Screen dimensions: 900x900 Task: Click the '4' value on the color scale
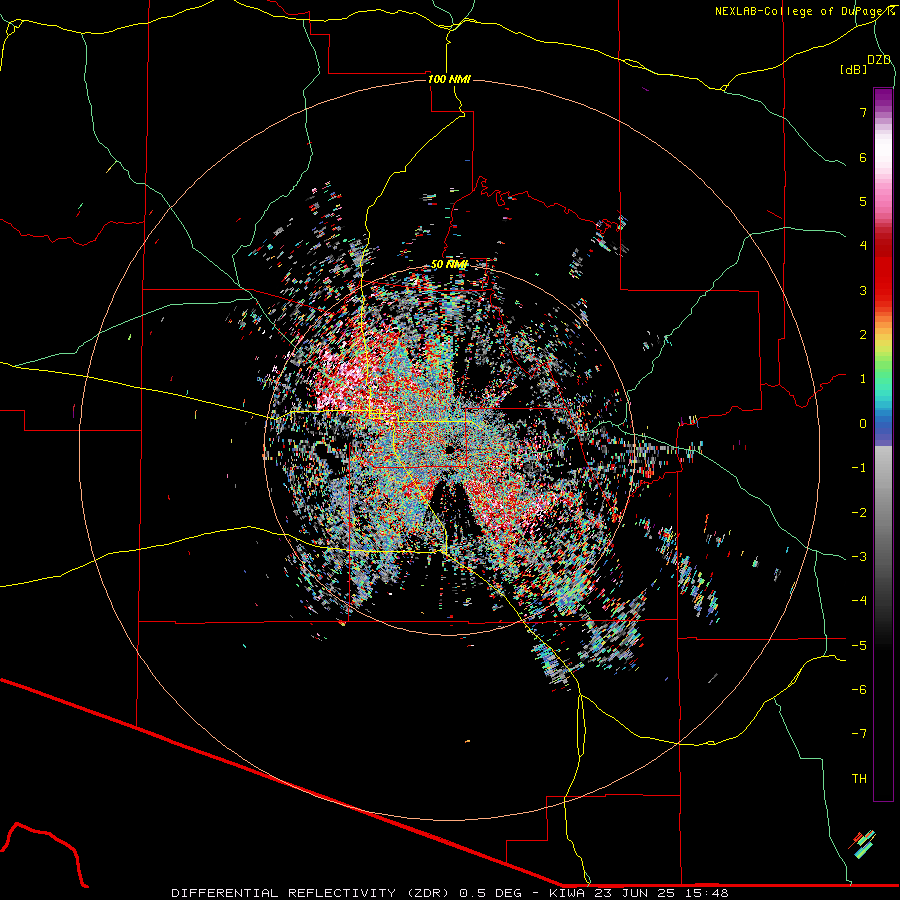(x=863, y=246)
